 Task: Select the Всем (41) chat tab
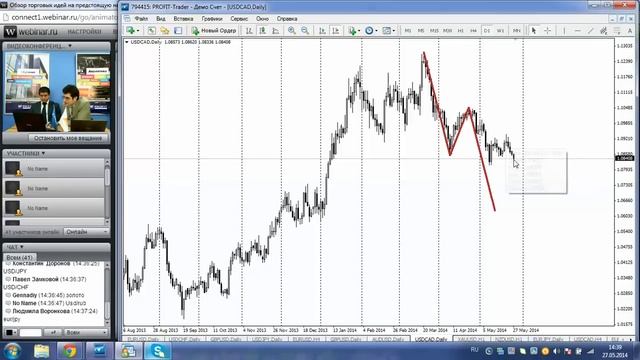click(19, 258)
